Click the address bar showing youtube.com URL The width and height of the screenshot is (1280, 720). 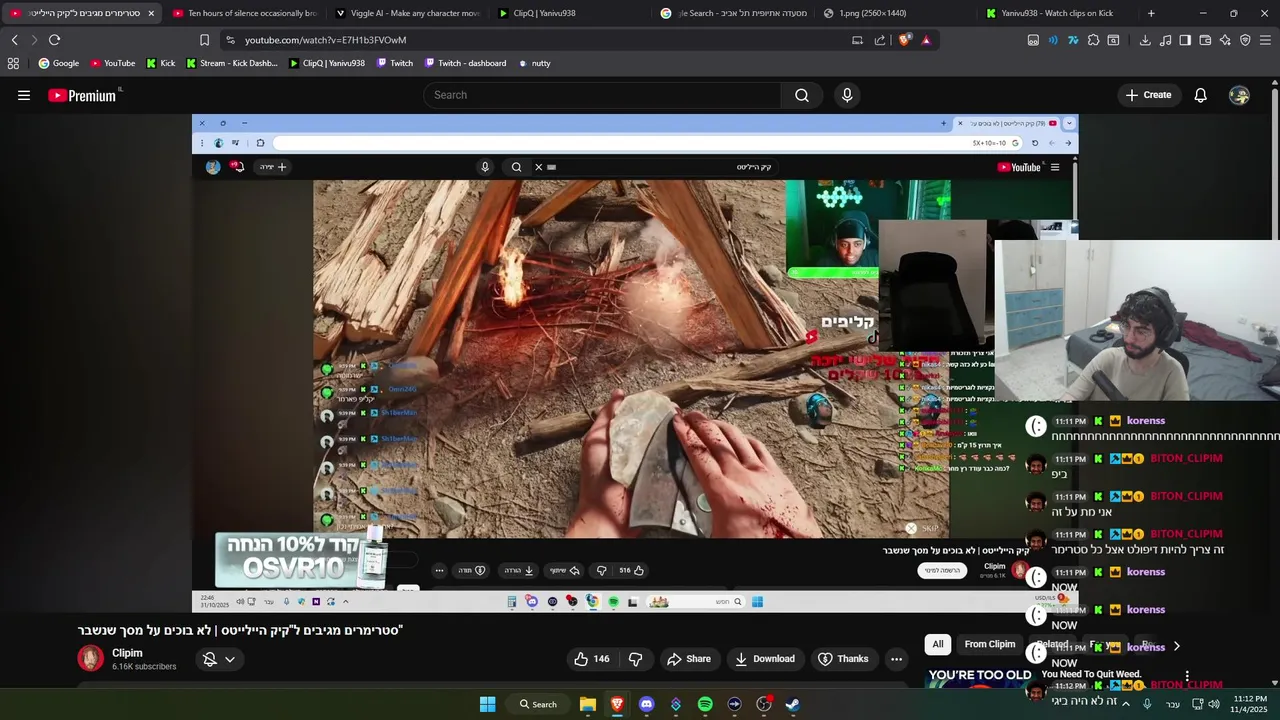[325, 40]
